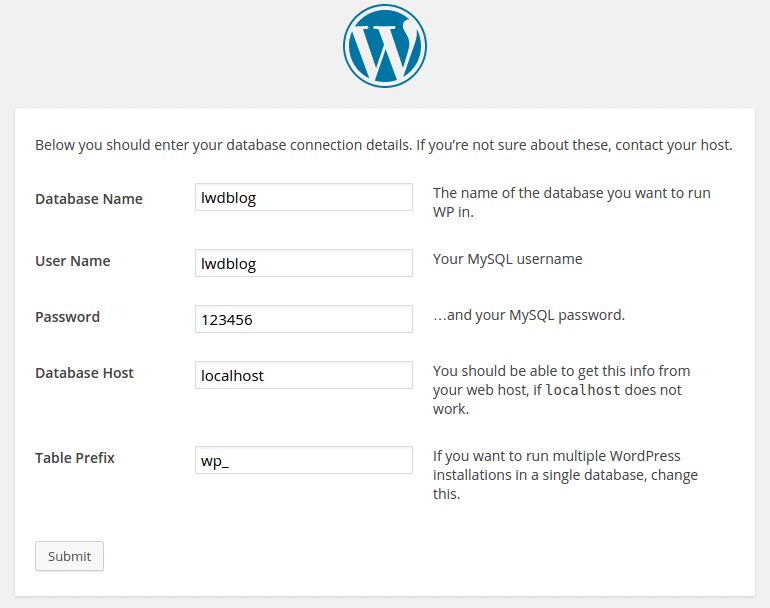The image size is (770, 608).
Task: Click the empty white area right of Submit
Action: (400, 556)
